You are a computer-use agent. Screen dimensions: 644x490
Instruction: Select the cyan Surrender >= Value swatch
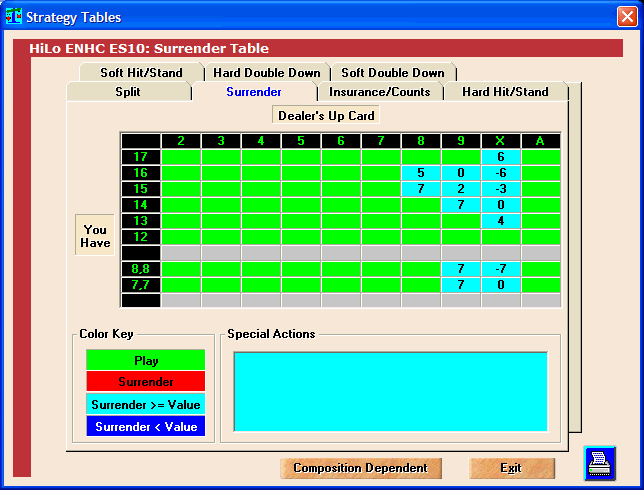point(145,405)
